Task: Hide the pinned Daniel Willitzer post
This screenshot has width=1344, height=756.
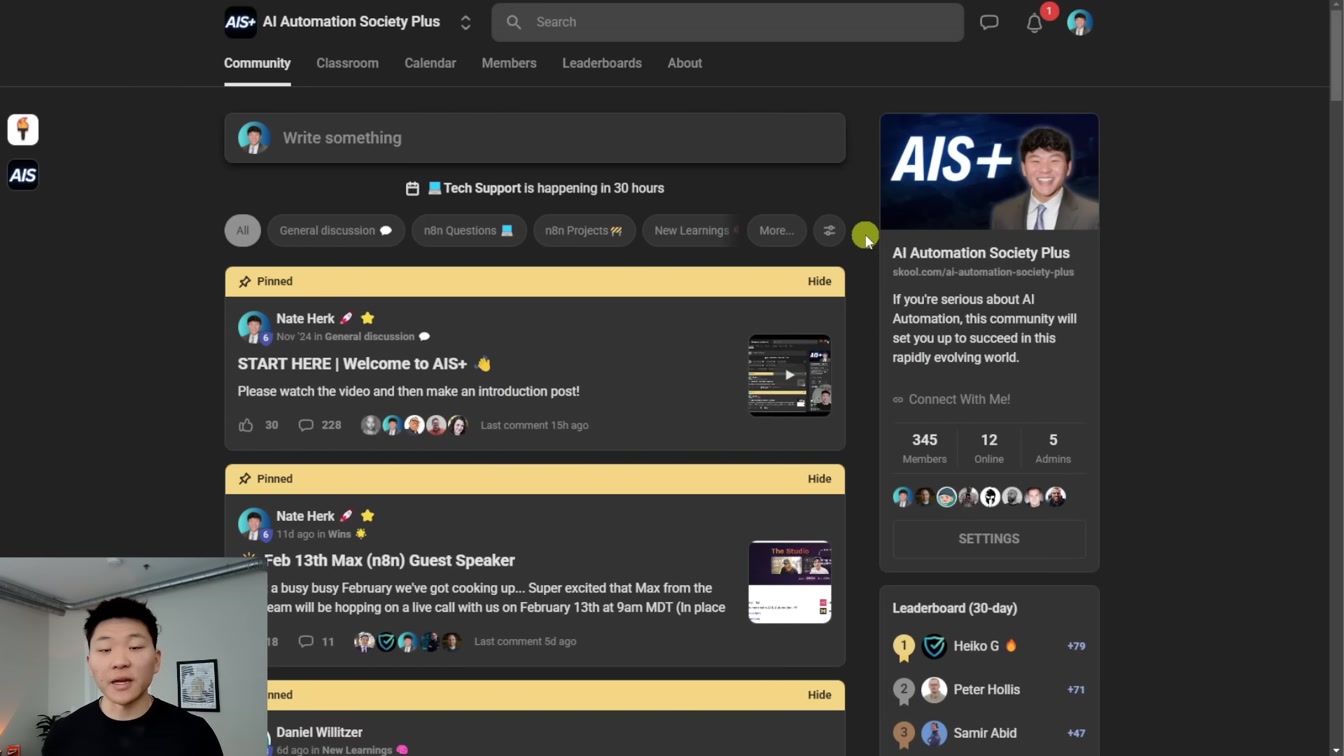Action: 819,695
